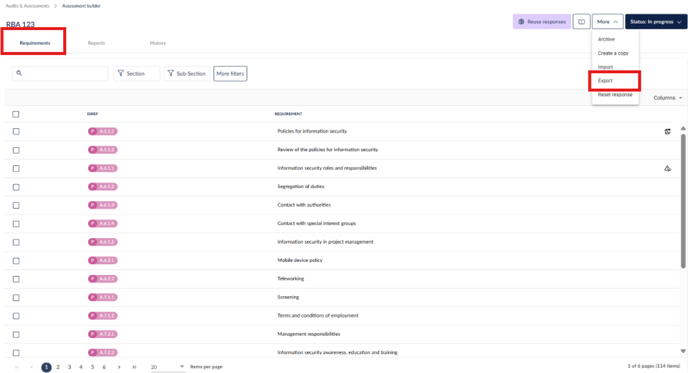
Task: Go to the next page arrow
Action: point(119,367)
